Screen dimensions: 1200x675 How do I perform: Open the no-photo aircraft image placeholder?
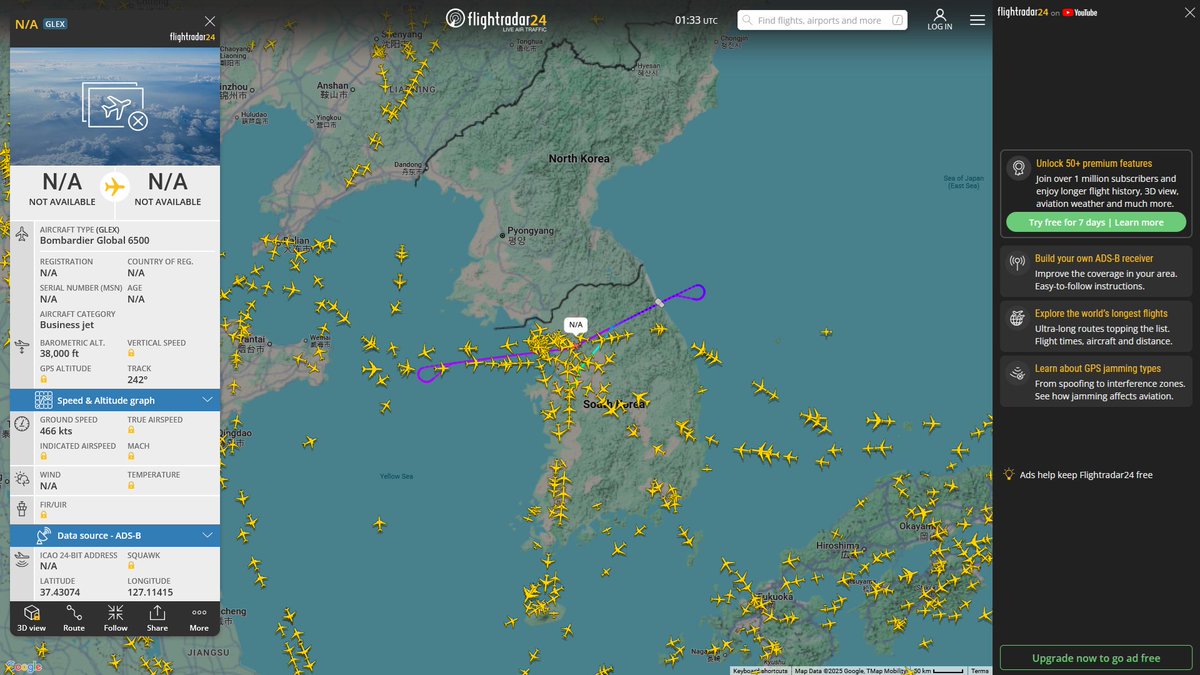[115, 106]
